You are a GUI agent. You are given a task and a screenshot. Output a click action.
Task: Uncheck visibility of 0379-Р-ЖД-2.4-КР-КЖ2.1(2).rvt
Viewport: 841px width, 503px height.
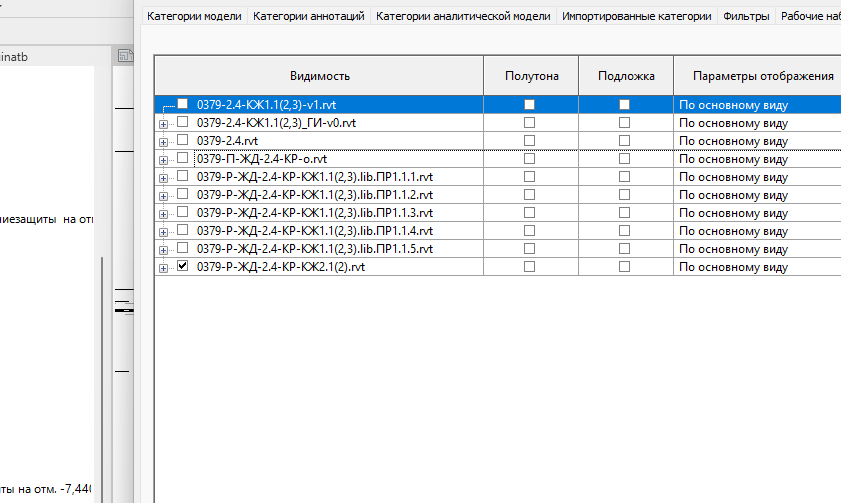click(183, 265)
